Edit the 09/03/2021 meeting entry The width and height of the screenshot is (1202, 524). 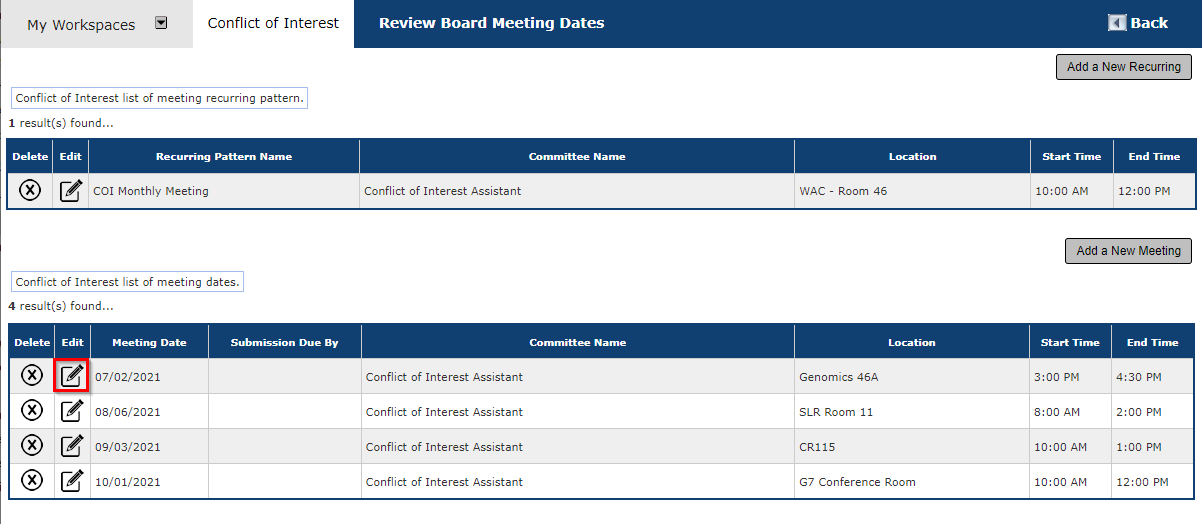point(72,446)
